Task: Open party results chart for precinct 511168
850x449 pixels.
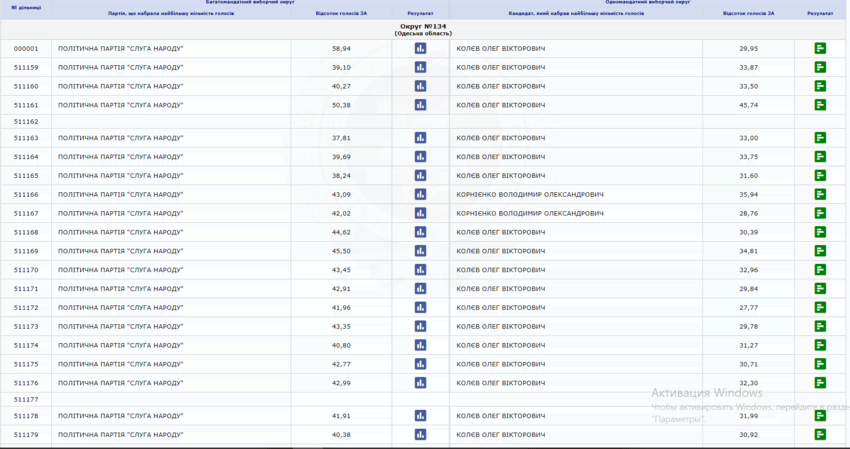Action: pos(420,232)
